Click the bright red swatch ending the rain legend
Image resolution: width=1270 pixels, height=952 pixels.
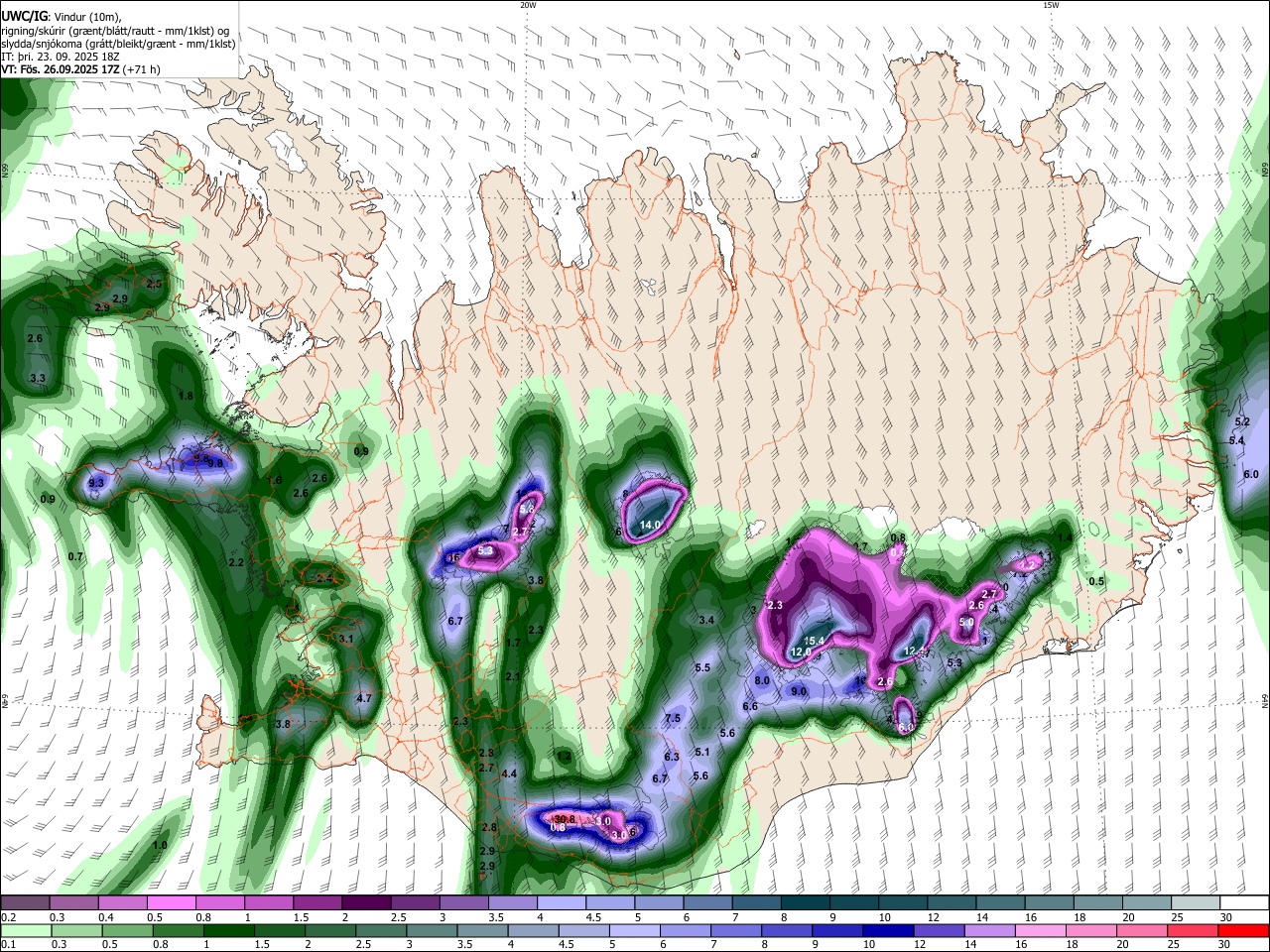click(x=1243, y=930)
